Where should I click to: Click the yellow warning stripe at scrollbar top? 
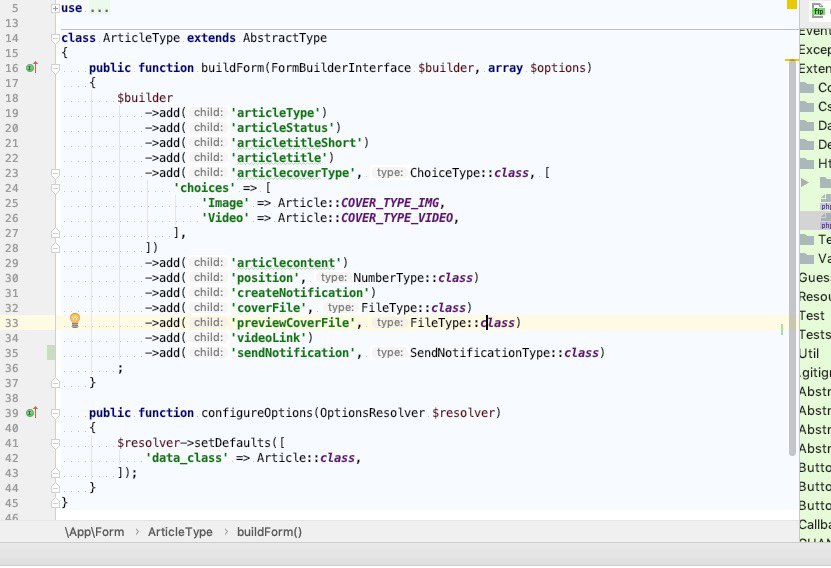(792, 60)
